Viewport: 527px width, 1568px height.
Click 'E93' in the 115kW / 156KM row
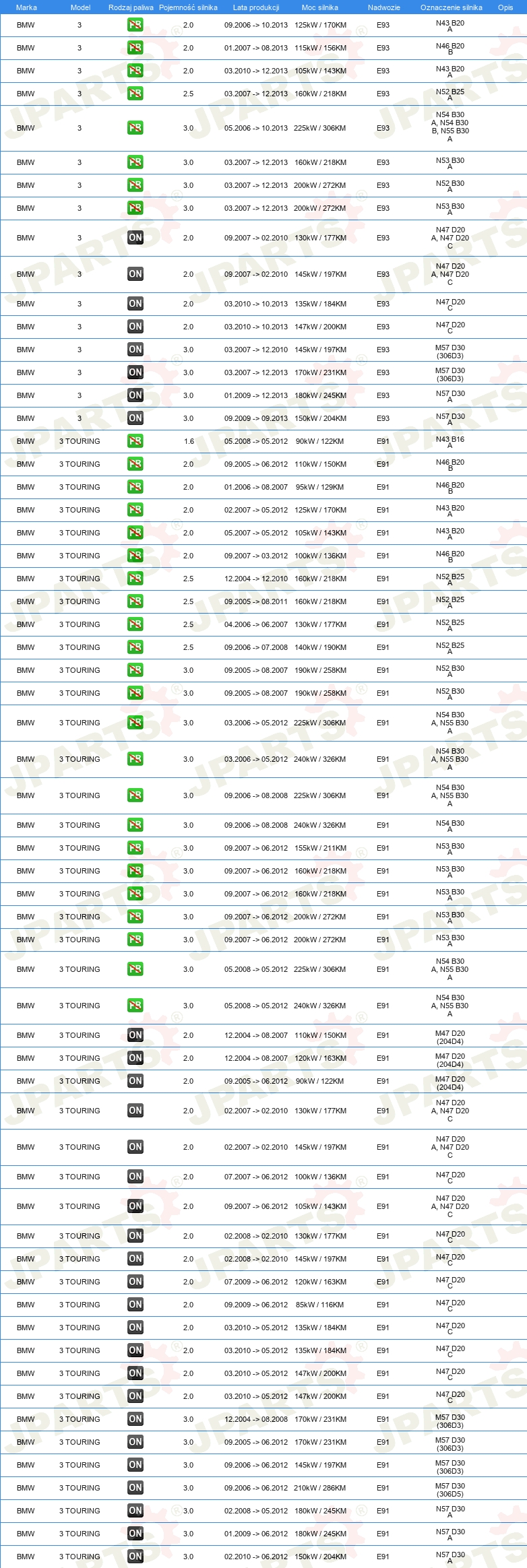point(383,48)
